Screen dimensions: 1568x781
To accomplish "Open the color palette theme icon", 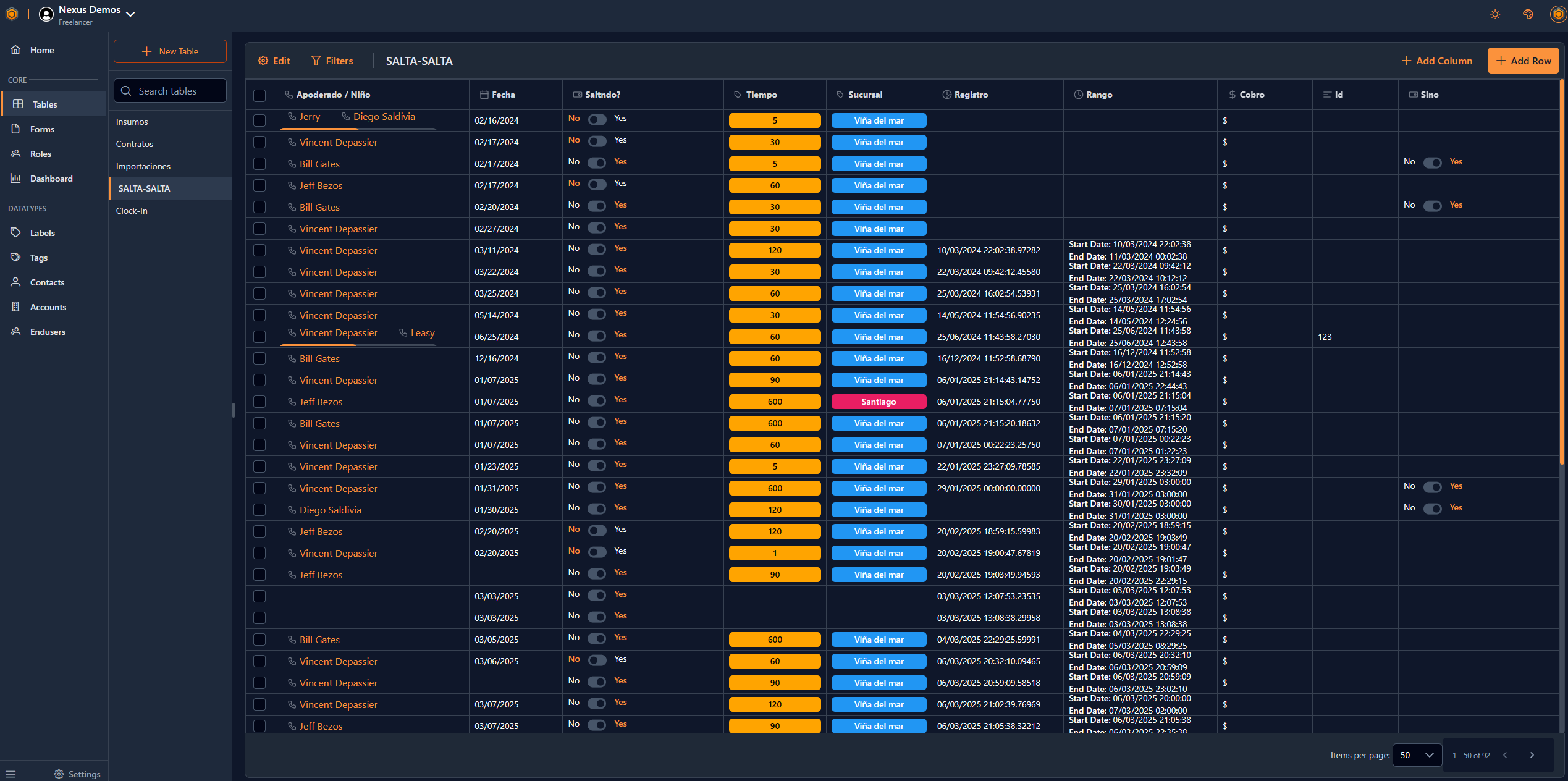I will pyautogui.click(x=1527, y=14).
